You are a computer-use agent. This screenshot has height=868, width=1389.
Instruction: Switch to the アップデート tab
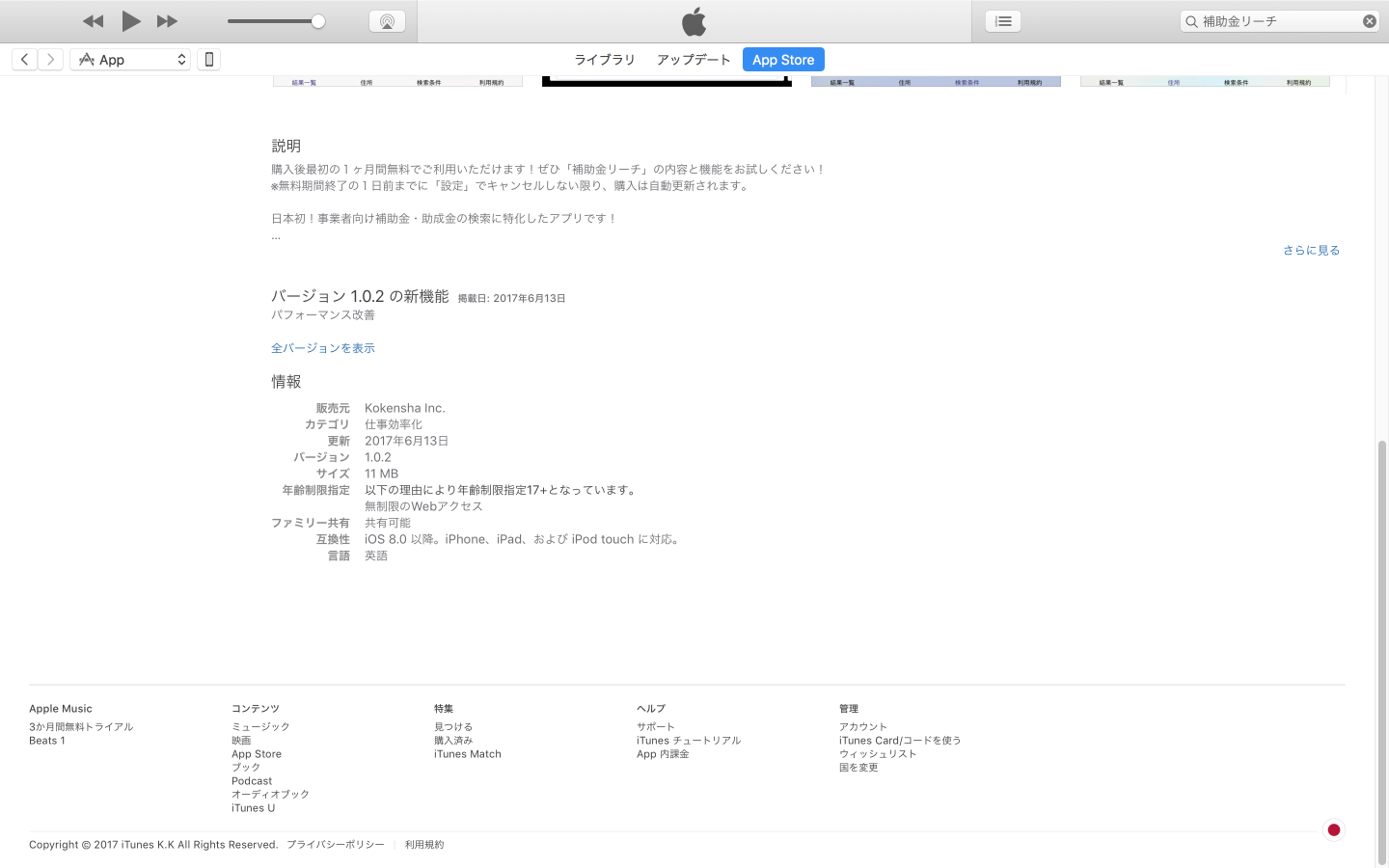pos(694,60)
